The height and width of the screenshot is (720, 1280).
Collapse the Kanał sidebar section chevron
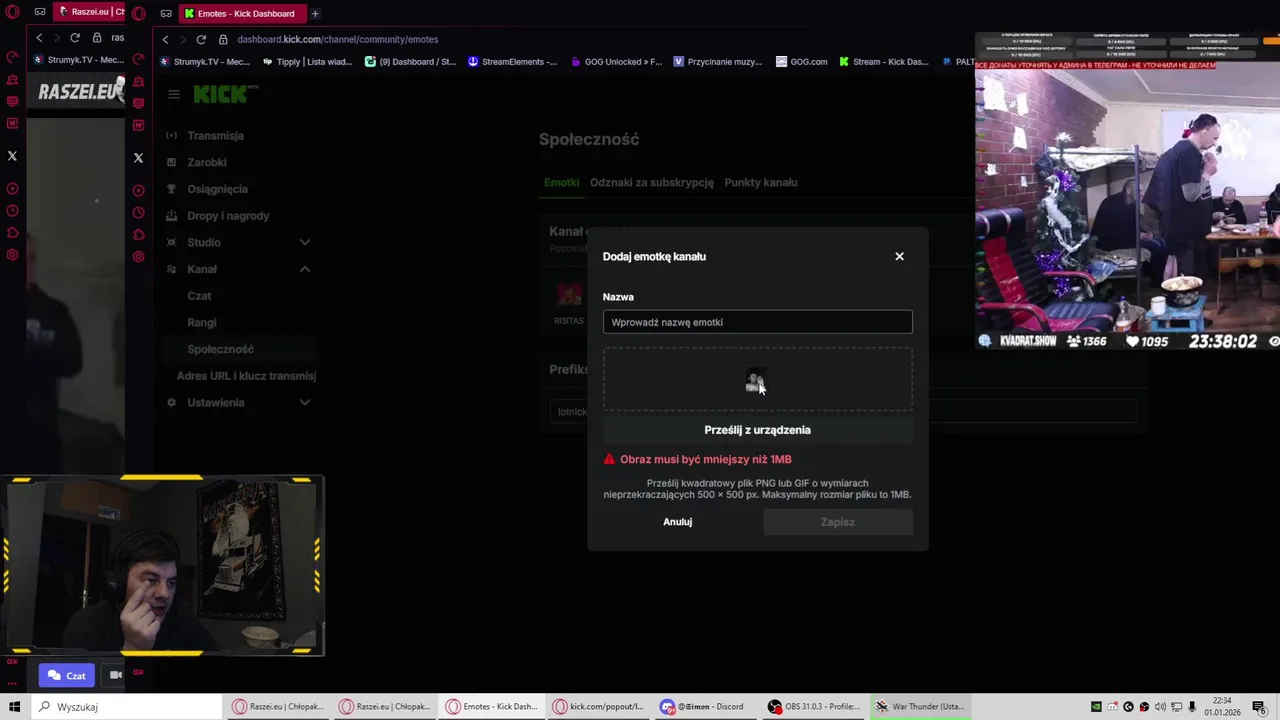pos(304,269)
